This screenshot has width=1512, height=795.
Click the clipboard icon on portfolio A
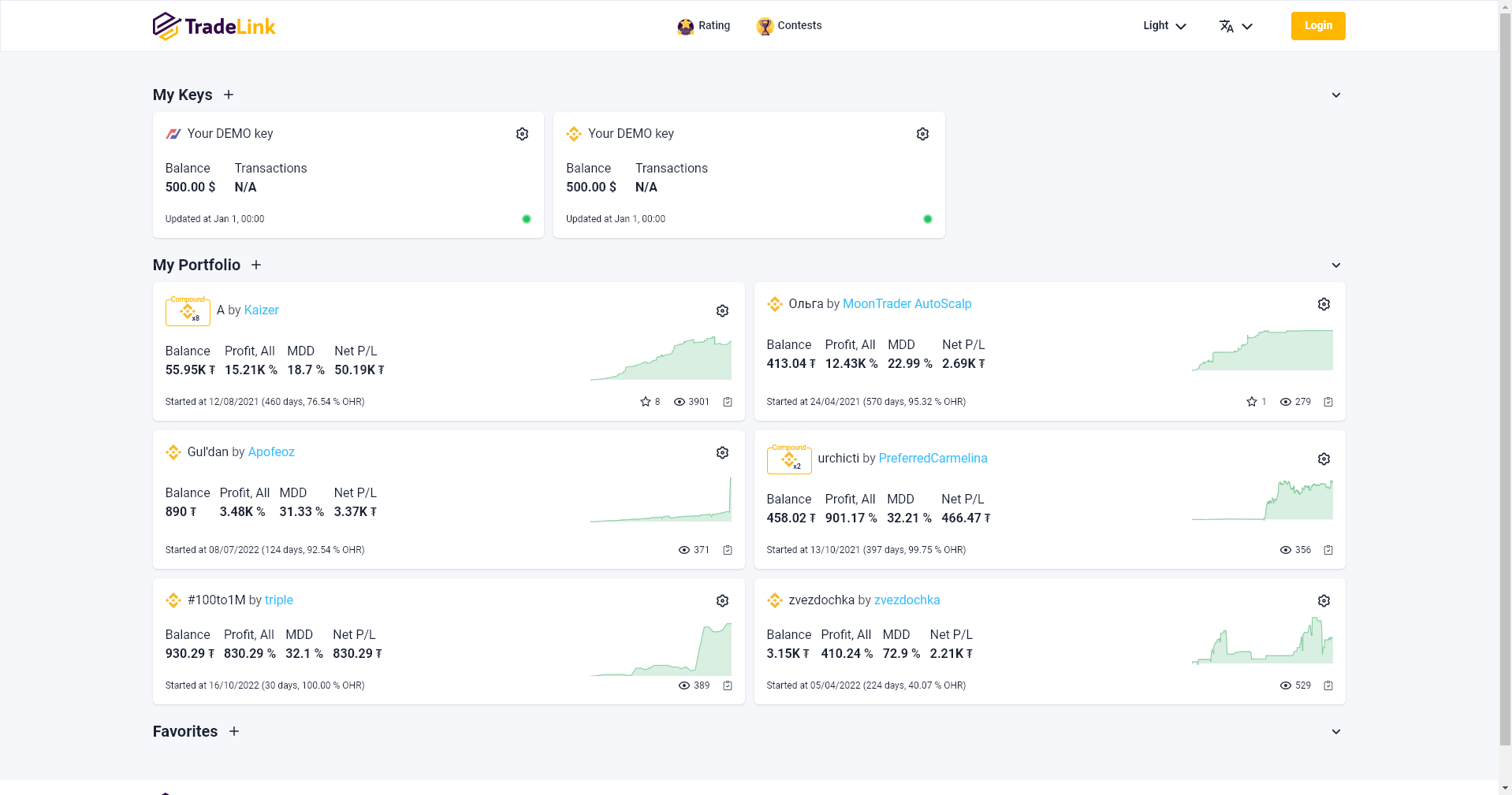tap(728, 402)
